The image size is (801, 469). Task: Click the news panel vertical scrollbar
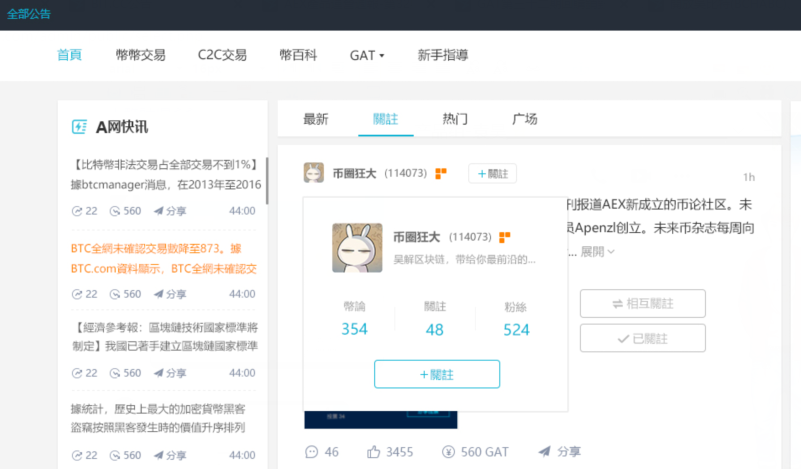pyautogui.click(x=266, y=180)
